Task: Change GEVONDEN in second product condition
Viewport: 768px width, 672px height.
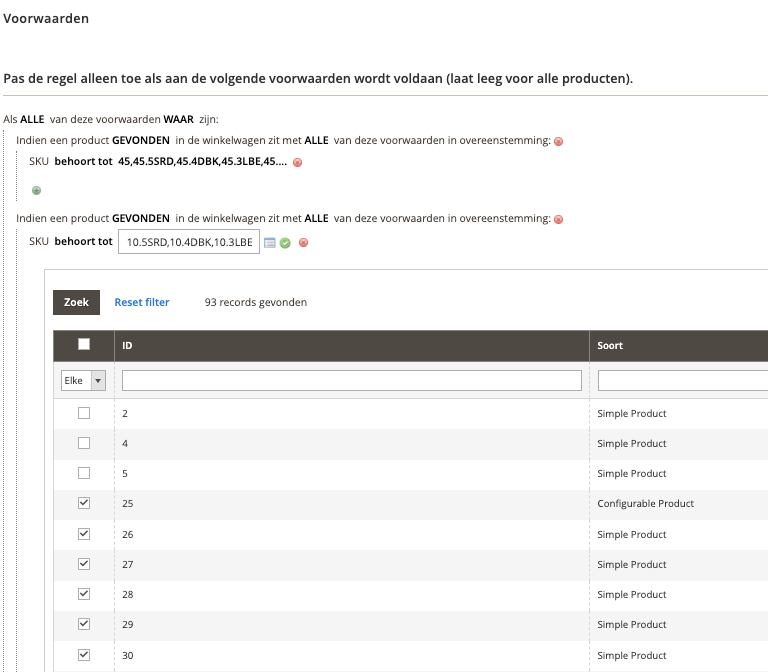Action: click(x=141, y=218)
